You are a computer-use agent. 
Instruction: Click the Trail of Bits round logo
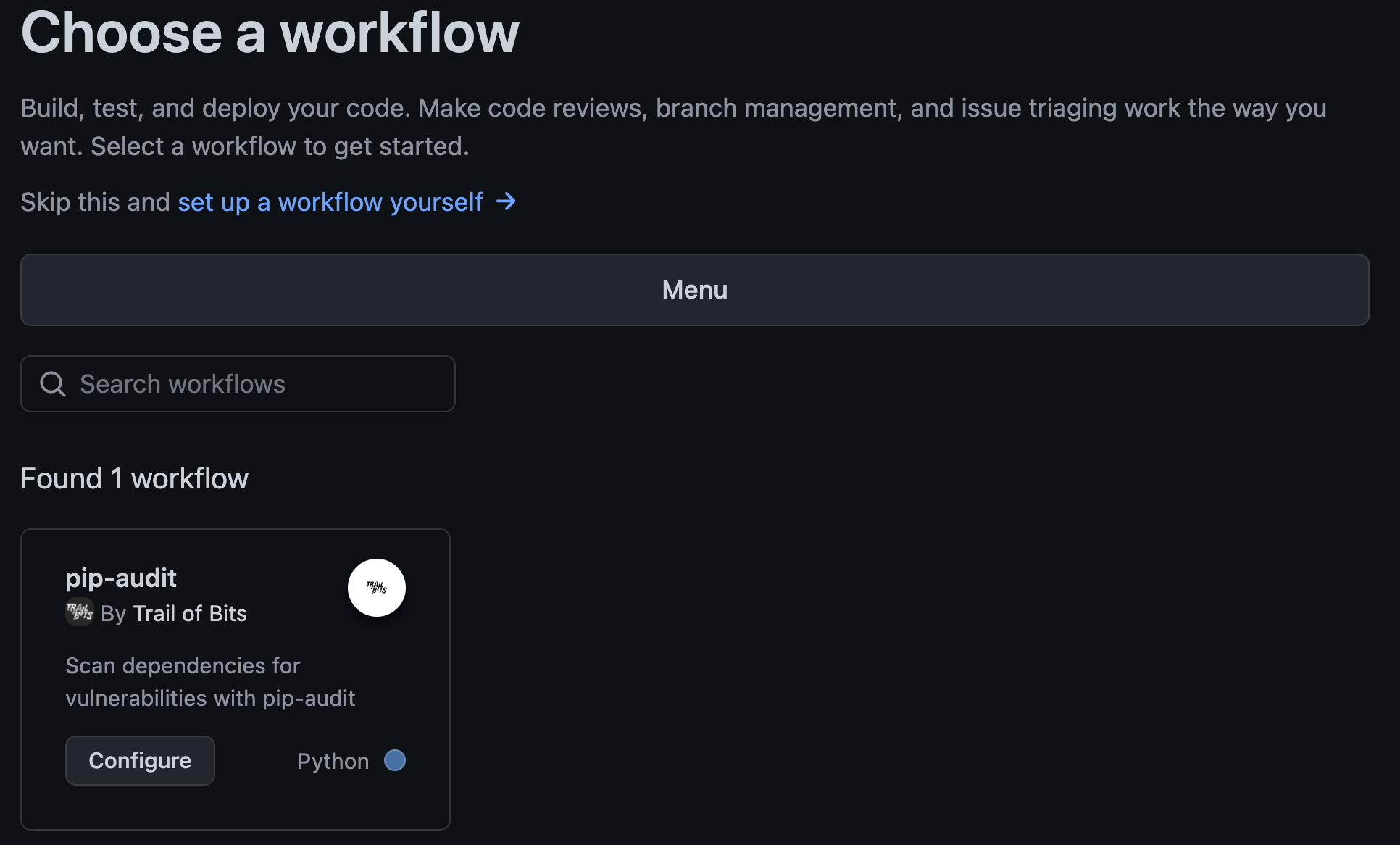(376, 587)
